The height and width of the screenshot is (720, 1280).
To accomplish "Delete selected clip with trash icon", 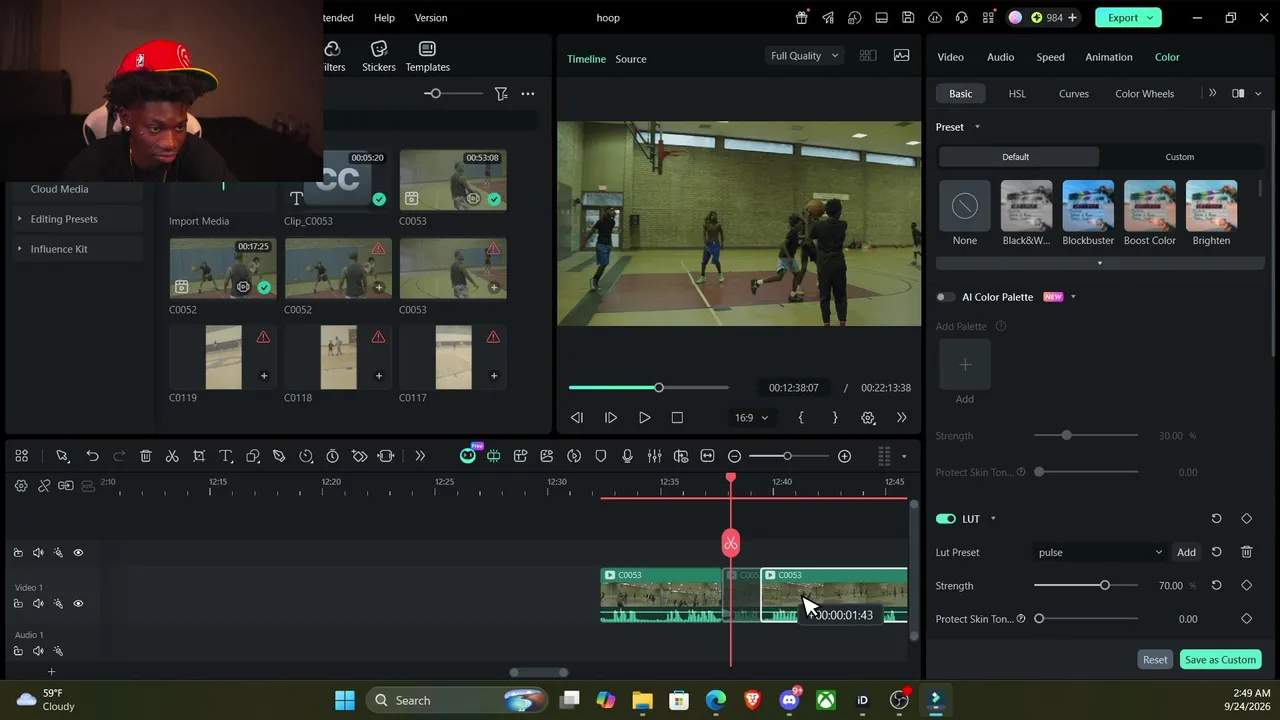I will point(146,456).
